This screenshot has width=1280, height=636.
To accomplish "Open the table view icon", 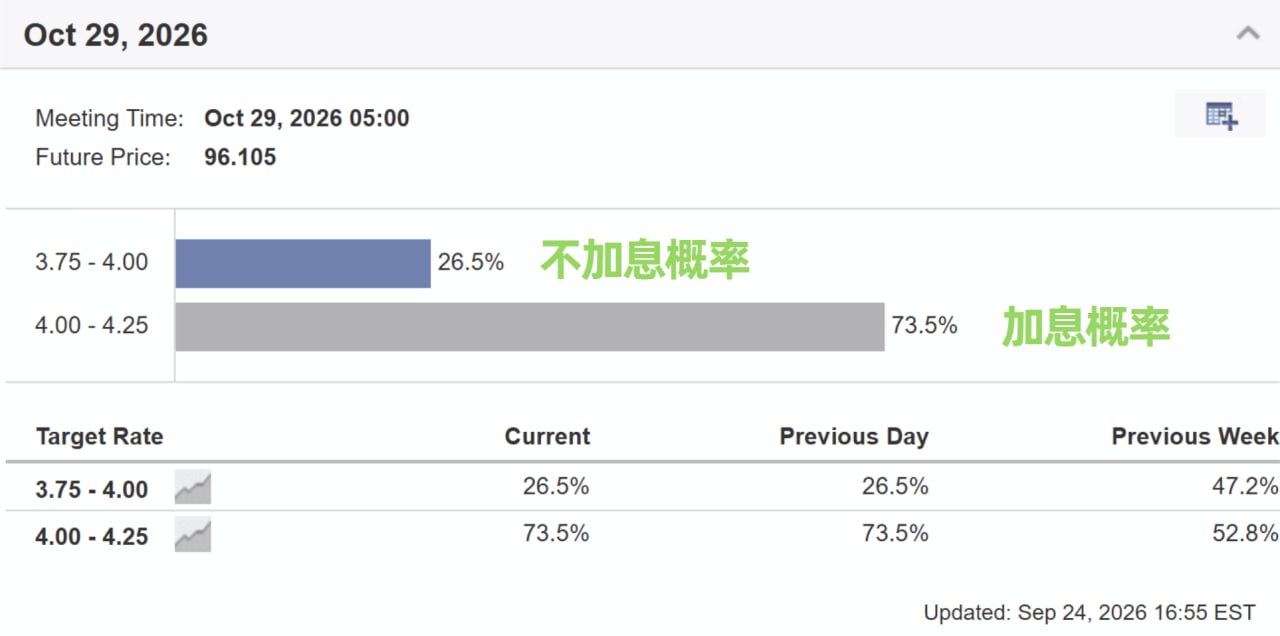I will tap(1221, 115).
